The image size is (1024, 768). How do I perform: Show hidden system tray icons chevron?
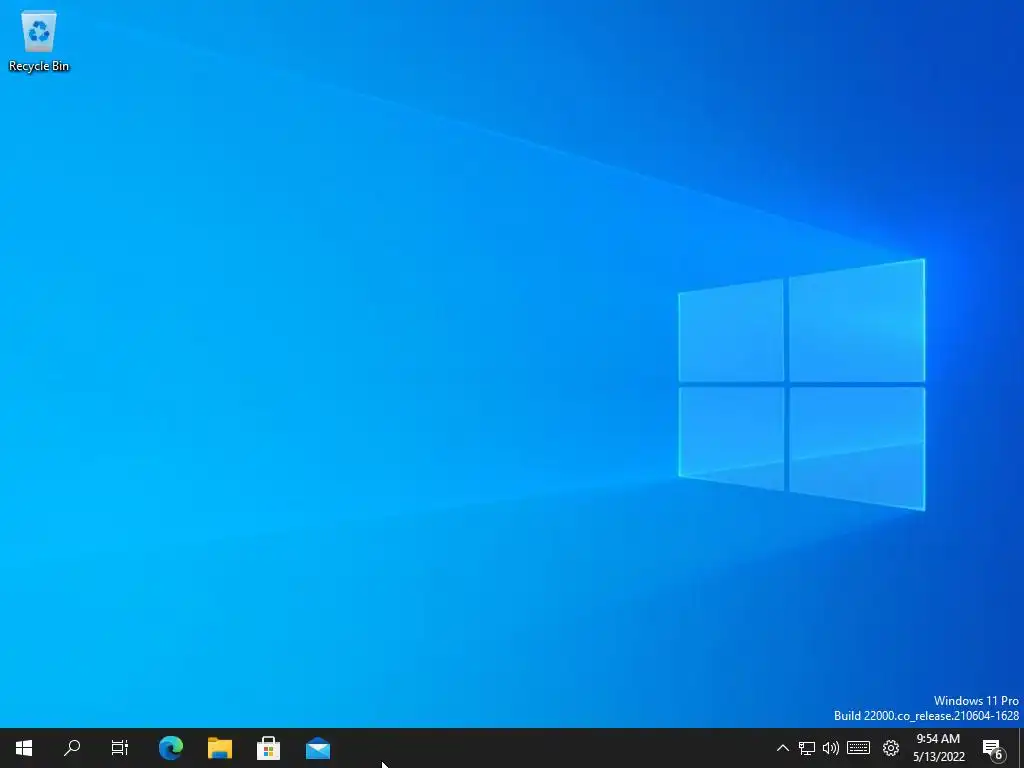click(x=782, y=748)
